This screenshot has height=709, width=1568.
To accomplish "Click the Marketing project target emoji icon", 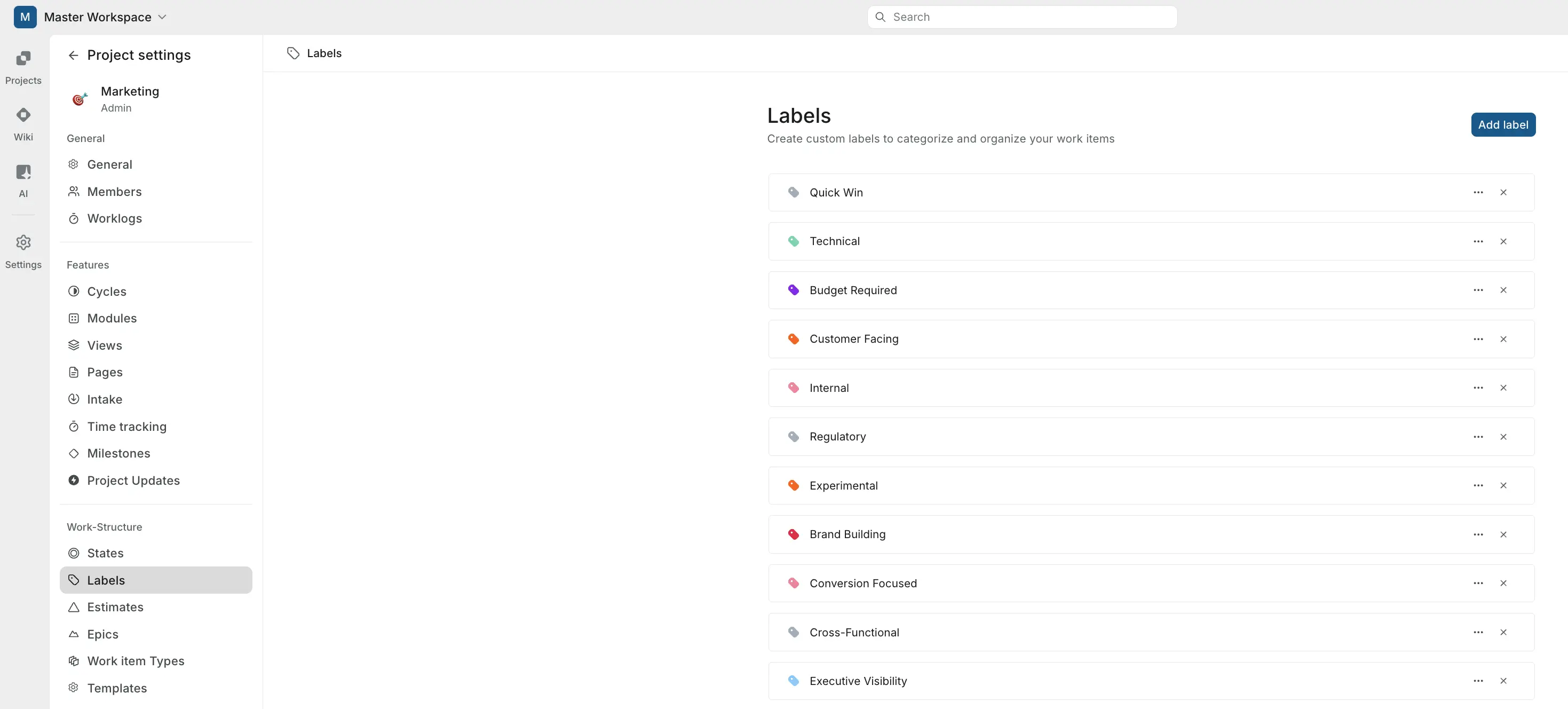I will pyautogui.click(x=79, y=99).
